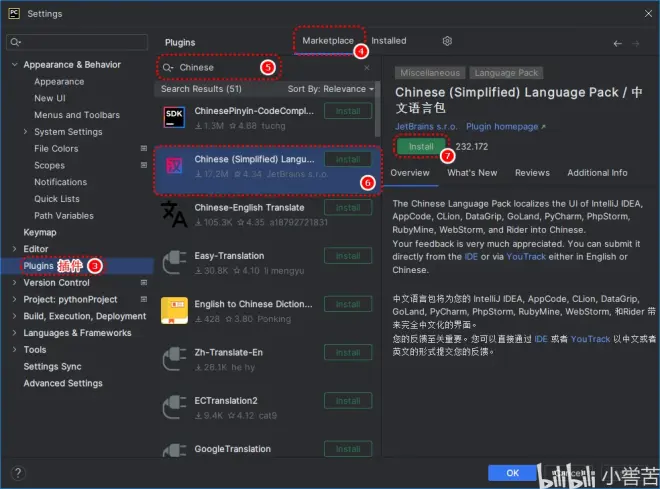Install Chinese Language Pack from detail pane
660x489 pixels.
click(x=421, y=146)
